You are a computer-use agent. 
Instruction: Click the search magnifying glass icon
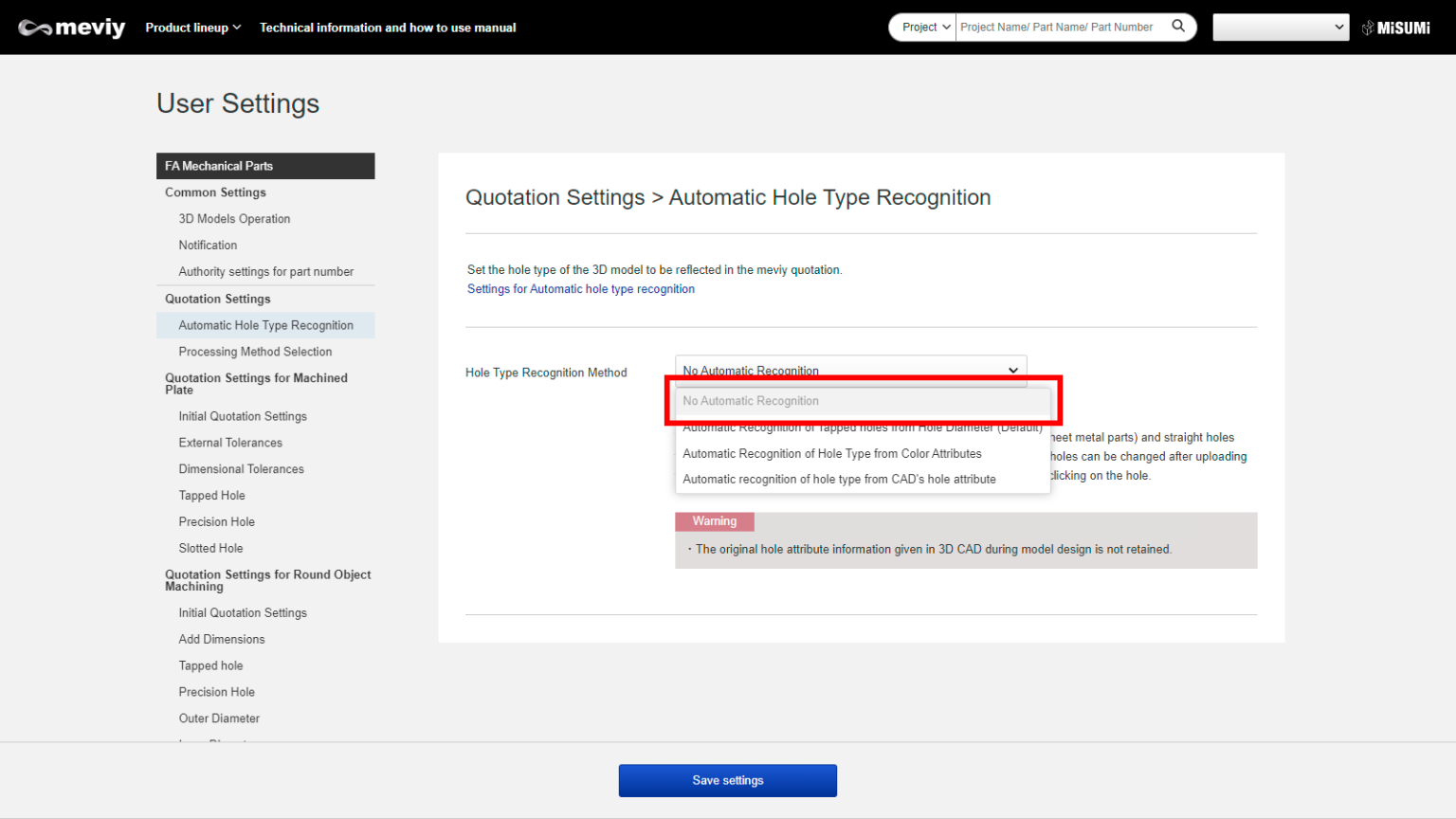1178,27
